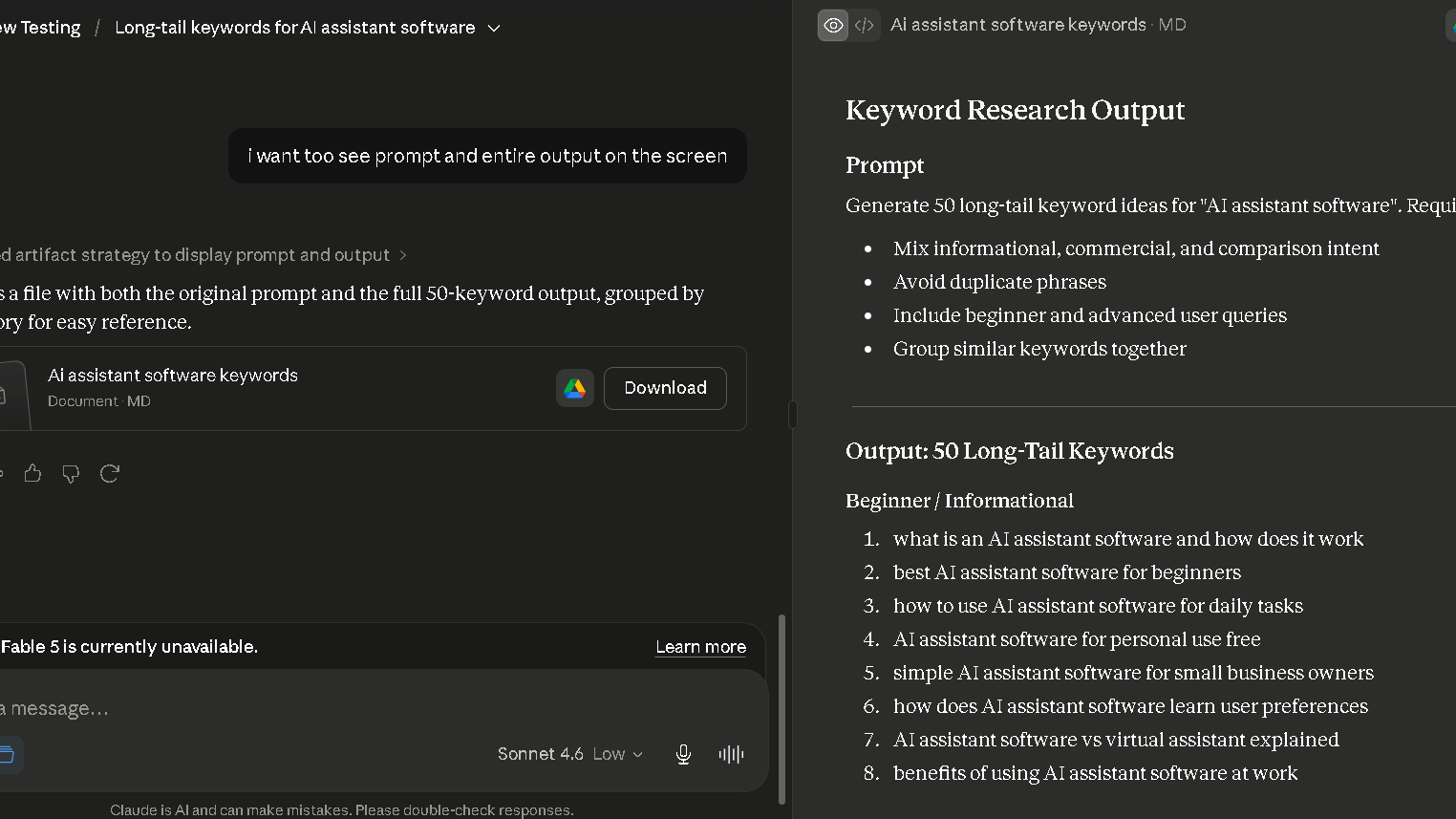Switch artifact to code view
Viewport: 1456px width, 819px height.
pyautogui.click(x=865, y=25)
